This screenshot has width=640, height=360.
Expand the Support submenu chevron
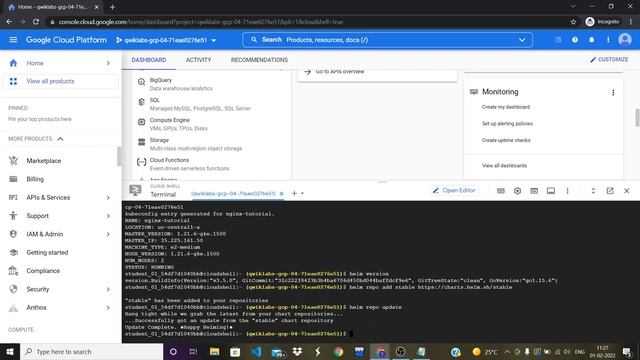coord(108,216)
